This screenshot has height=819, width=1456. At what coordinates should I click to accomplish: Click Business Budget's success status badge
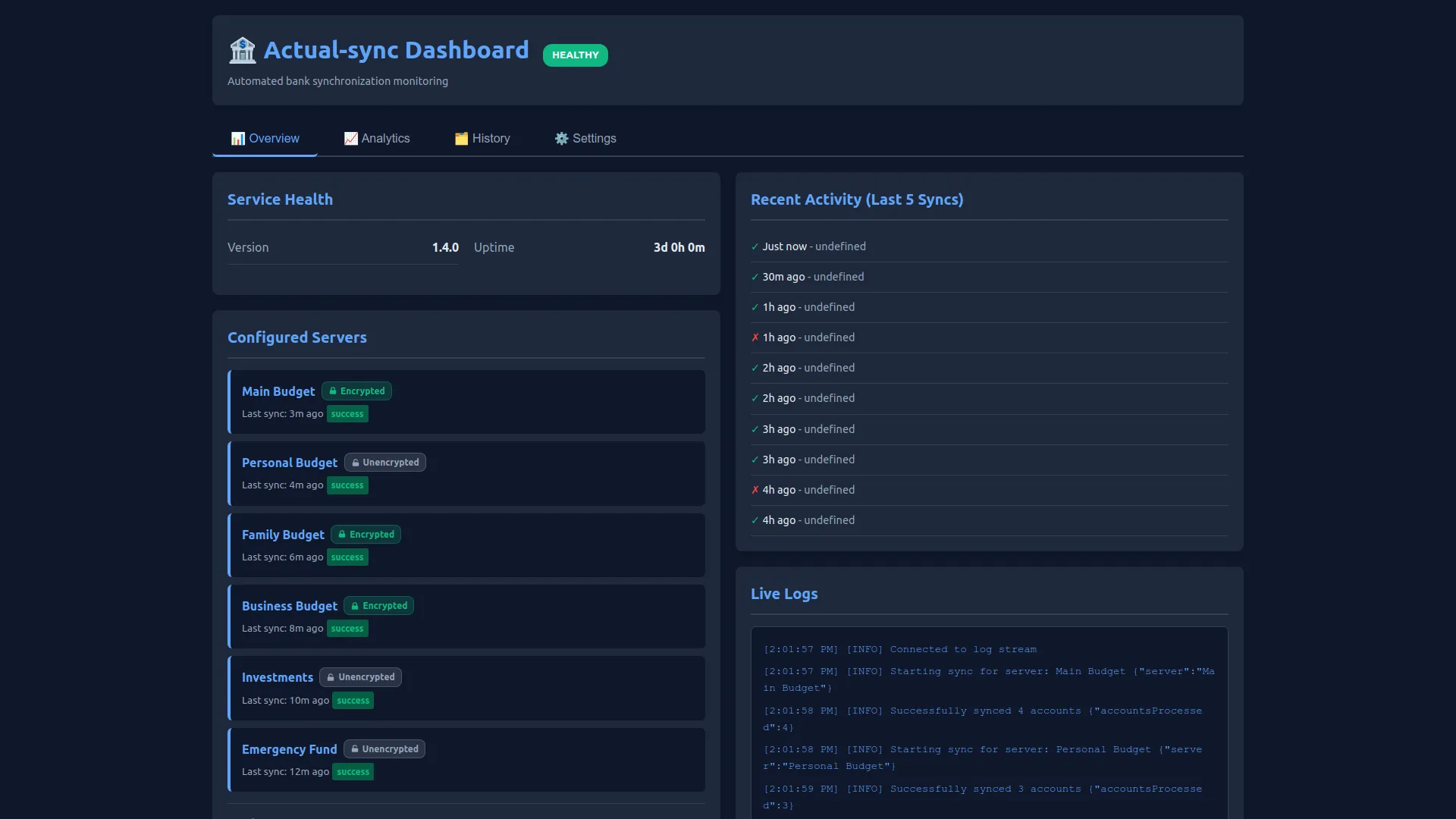[347, 629]
